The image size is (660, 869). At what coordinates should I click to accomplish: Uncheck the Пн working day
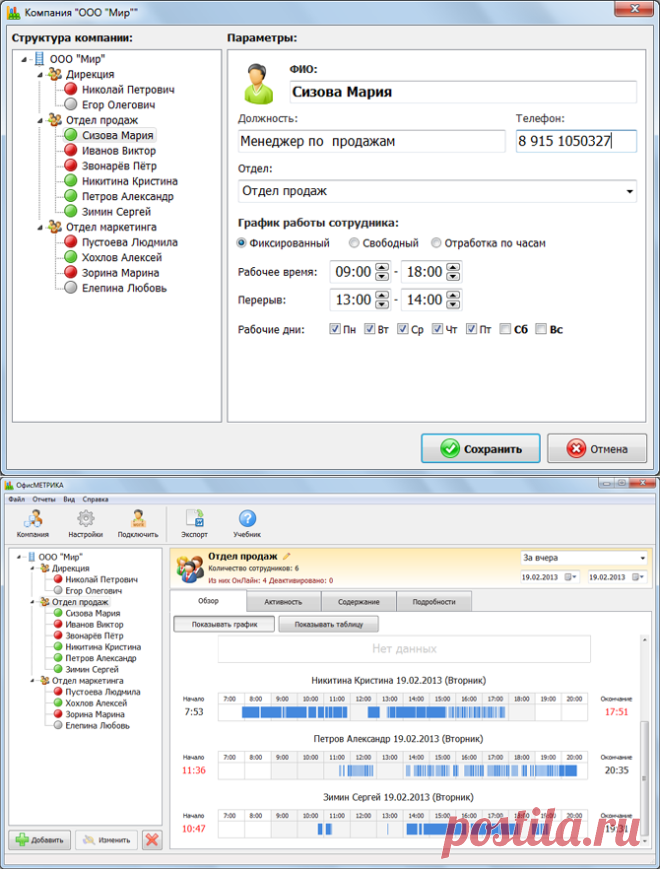pyautogui.click(x=335, y=329)
